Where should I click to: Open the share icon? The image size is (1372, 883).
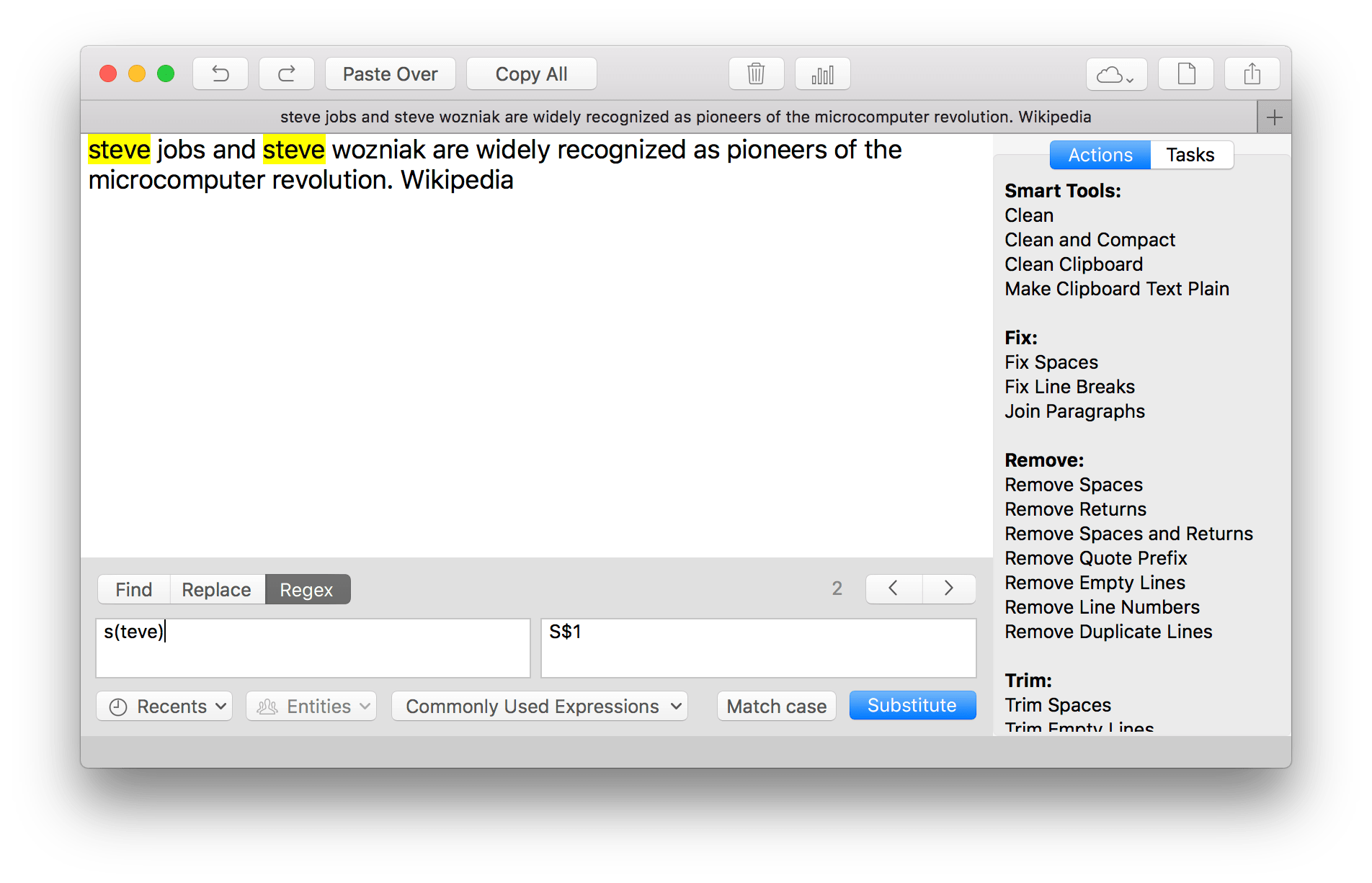pos(1252,73)
